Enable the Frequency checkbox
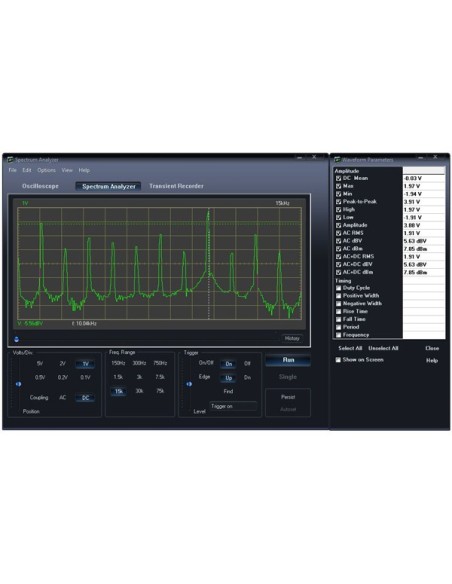This screenshot has width=452, height=584. point(338,335)
